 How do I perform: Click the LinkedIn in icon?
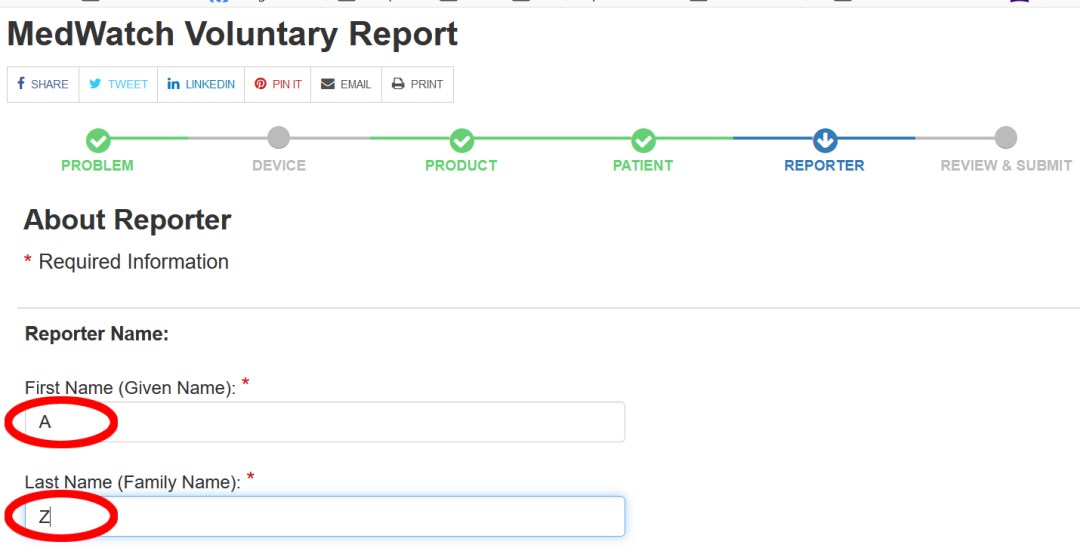click(174, 83)
